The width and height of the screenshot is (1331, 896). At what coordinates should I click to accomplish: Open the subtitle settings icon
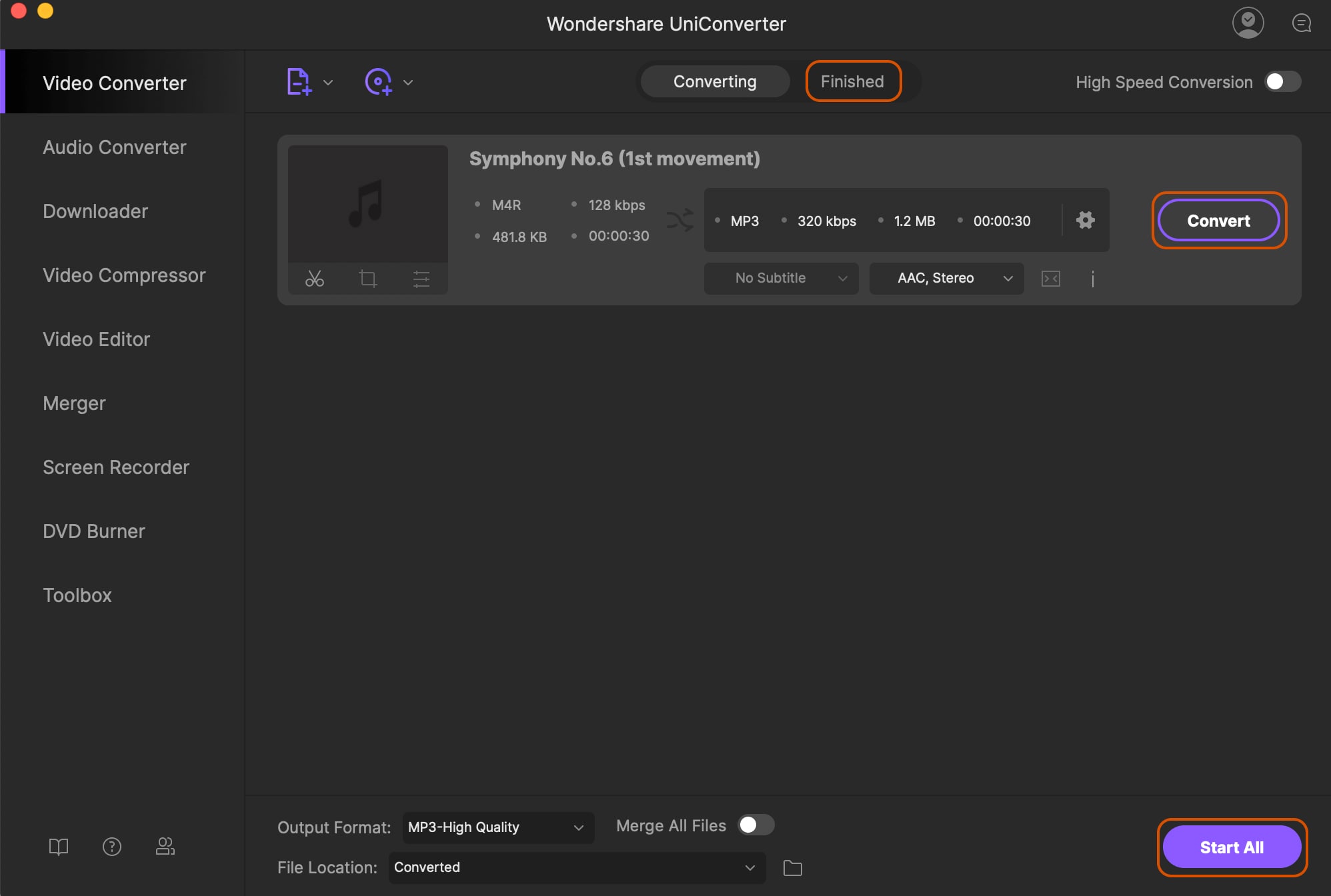click(x=1050, y=278)
